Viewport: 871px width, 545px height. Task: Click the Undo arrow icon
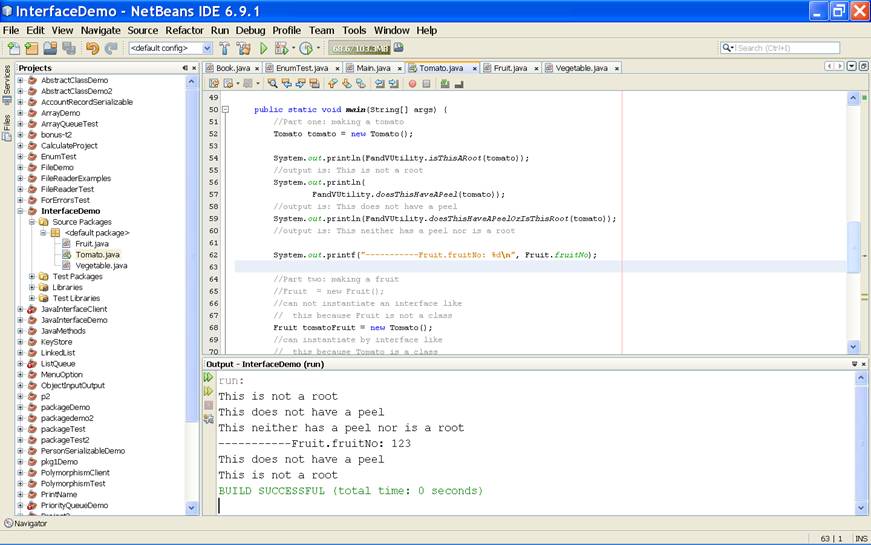point(92,48)
